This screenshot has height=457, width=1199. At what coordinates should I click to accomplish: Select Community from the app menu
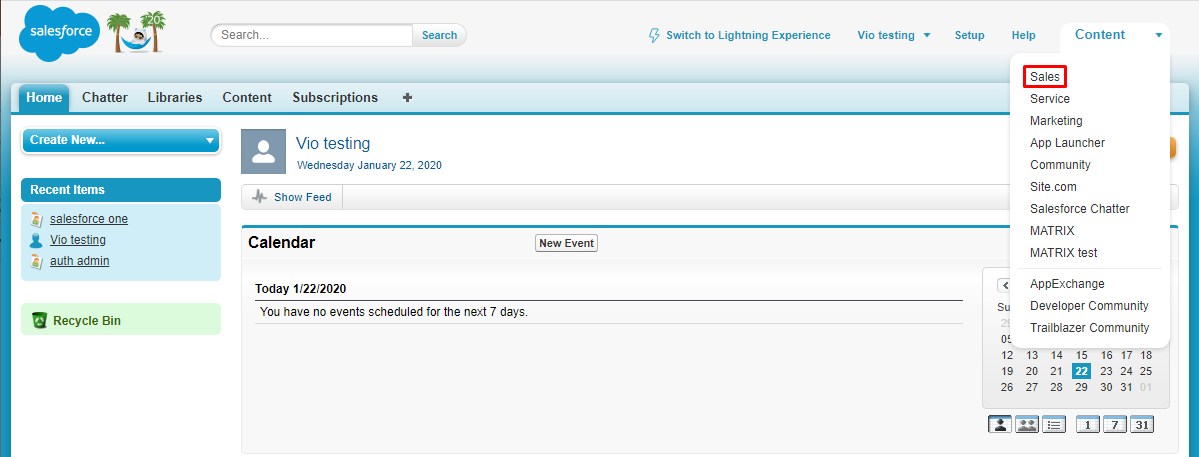pos(1061,165)
